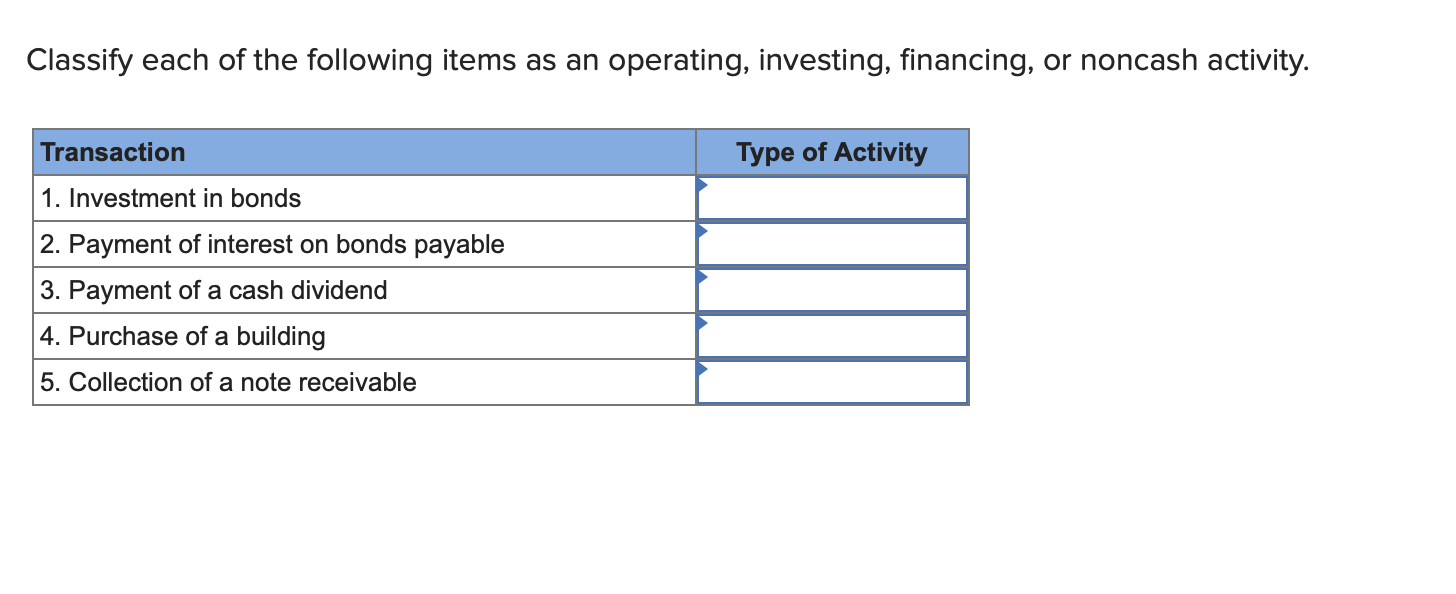Select the Transaction column header
Screen dimensions: 1456x594
[x=113, y=152]
